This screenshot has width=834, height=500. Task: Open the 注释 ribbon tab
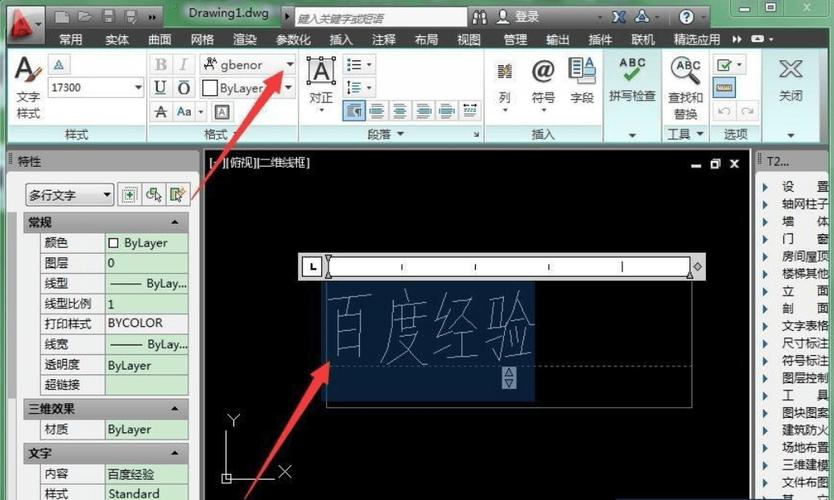[x=383, y=40]
